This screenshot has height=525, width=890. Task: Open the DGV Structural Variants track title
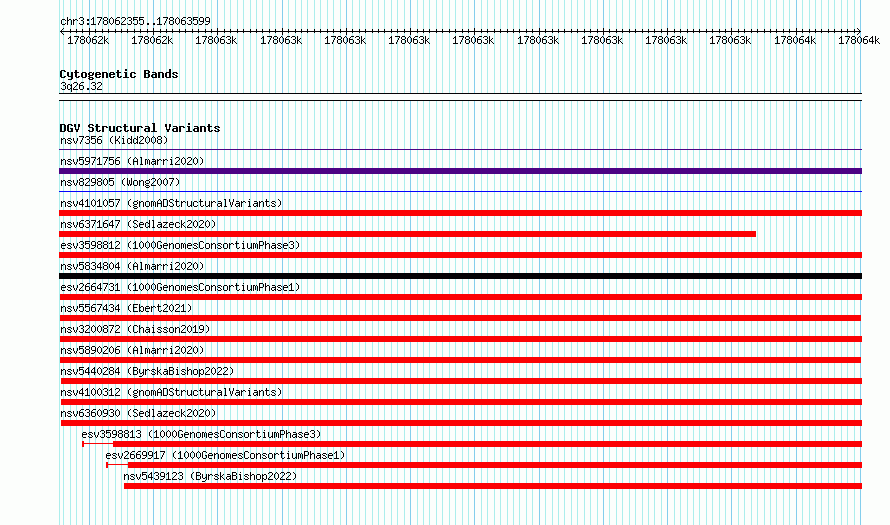(140, 128)
